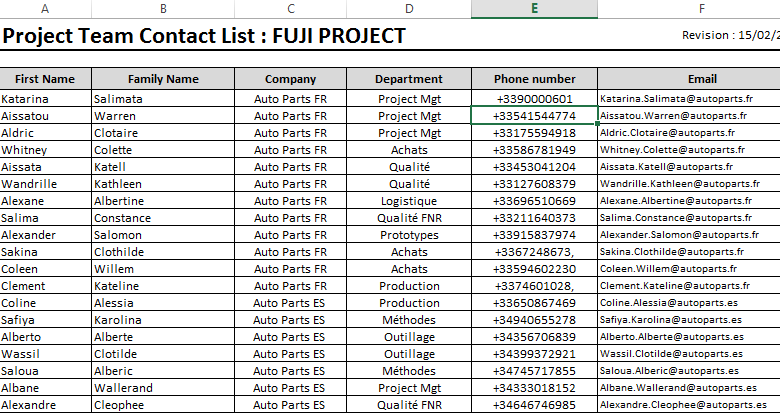Click highlighted column E header
This screenshot has width=780, height=413.
point(534,9)
